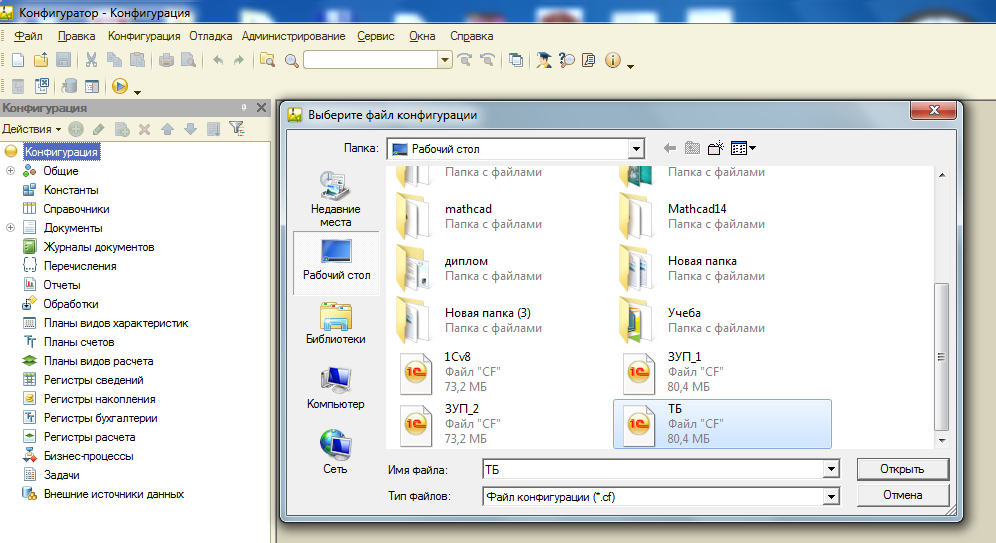
Task: Select the ЗУП_1 CF file
Action: tap(722, 372)
